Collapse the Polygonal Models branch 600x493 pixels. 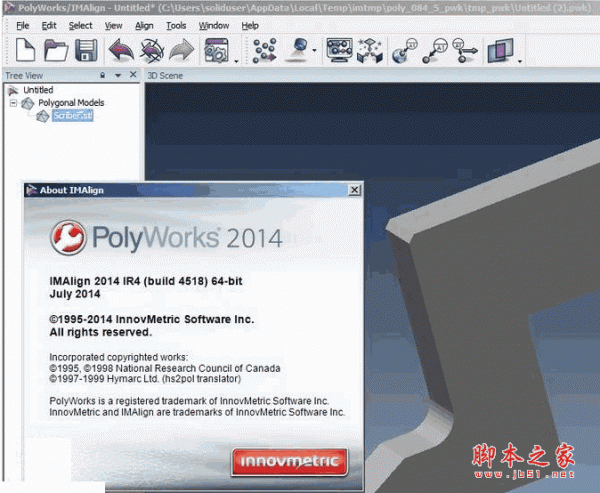coord(13,103)
